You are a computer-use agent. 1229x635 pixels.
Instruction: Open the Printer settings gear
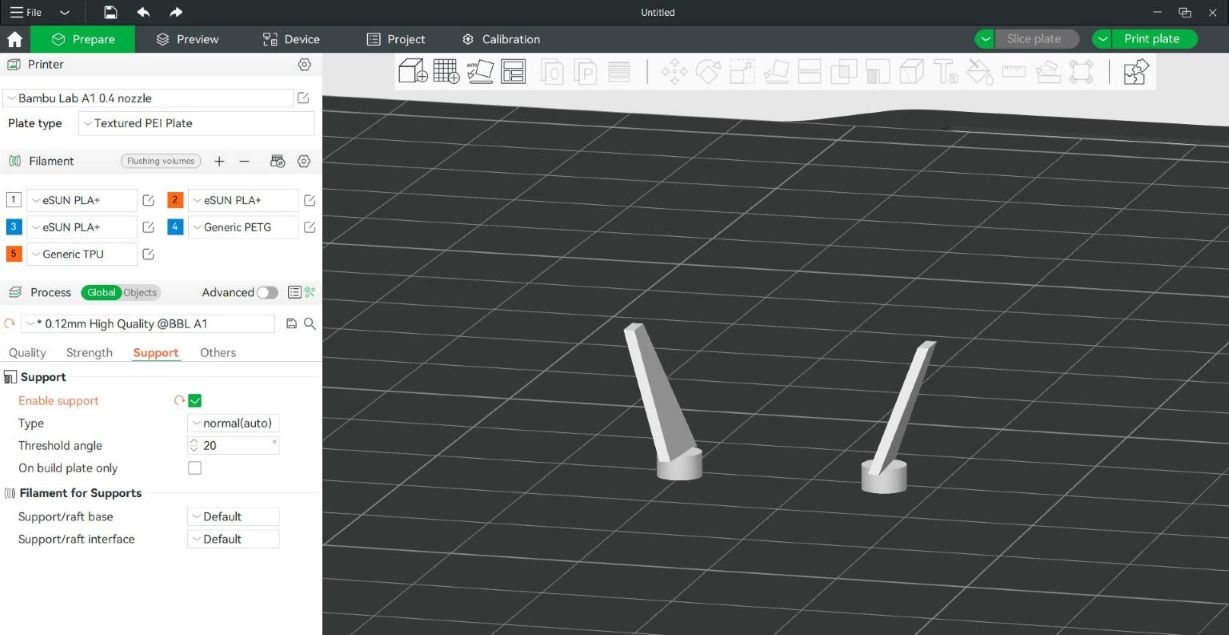(304, 64)
